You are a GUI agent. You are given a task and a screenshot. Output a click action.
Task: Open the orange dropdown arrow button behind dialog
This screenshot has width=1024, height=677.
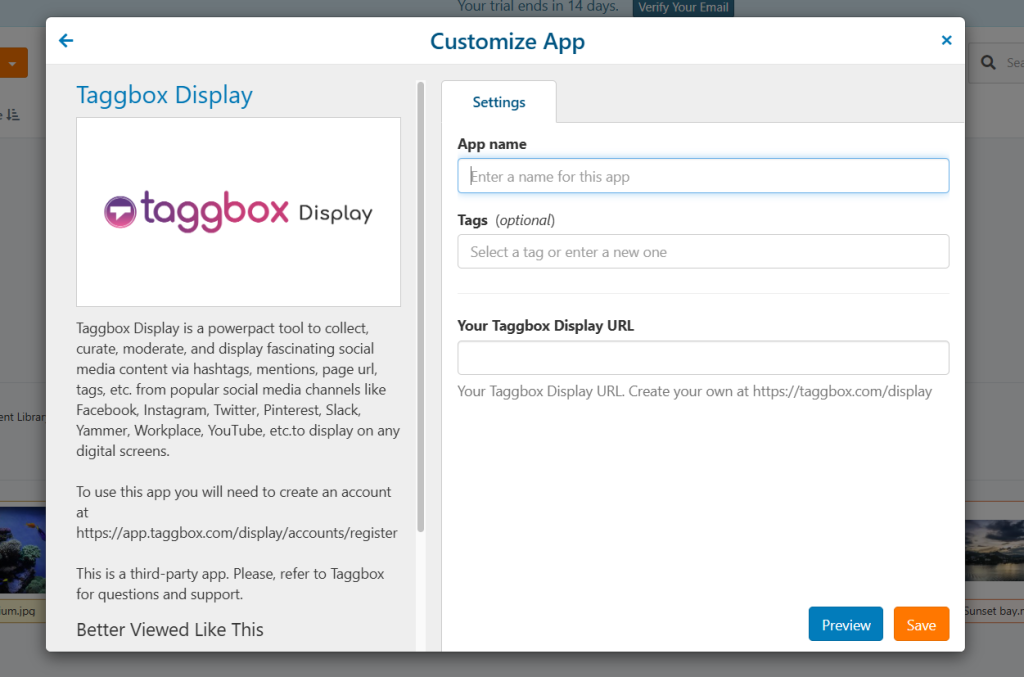coord(13,63)
